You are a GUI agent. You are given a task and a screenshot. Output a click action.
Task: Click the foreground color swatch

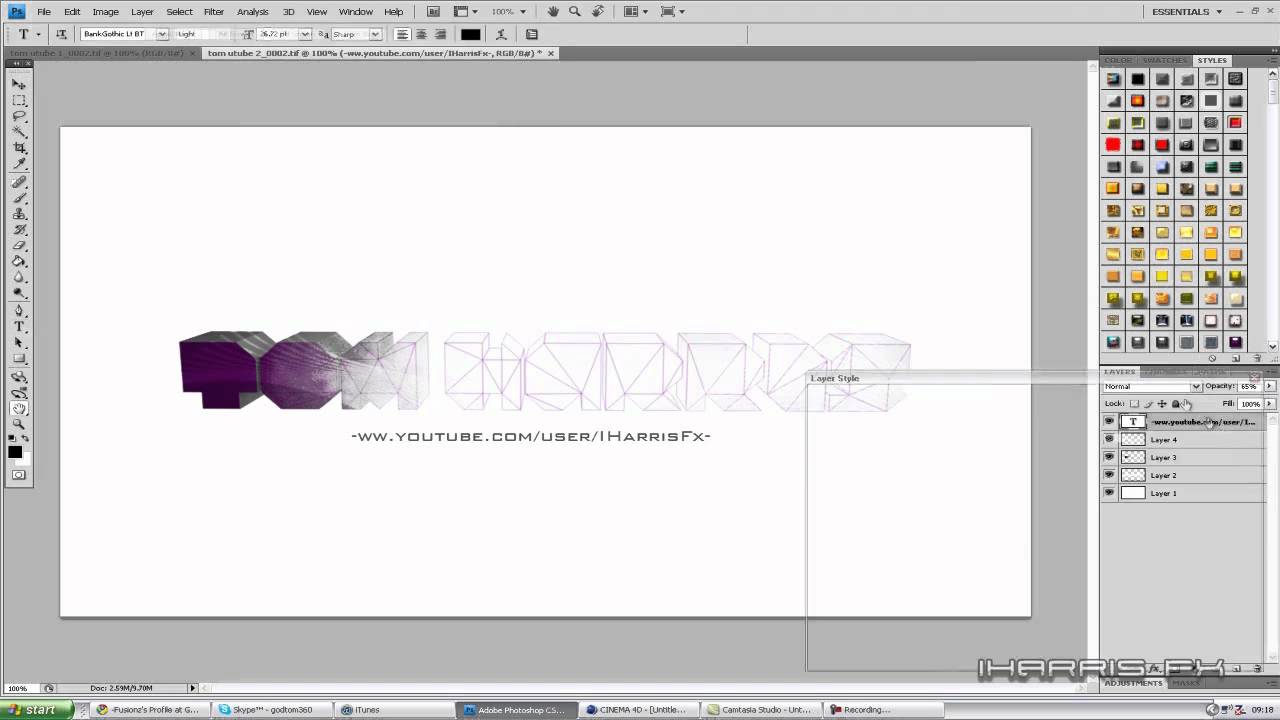(x=15, y=452)
